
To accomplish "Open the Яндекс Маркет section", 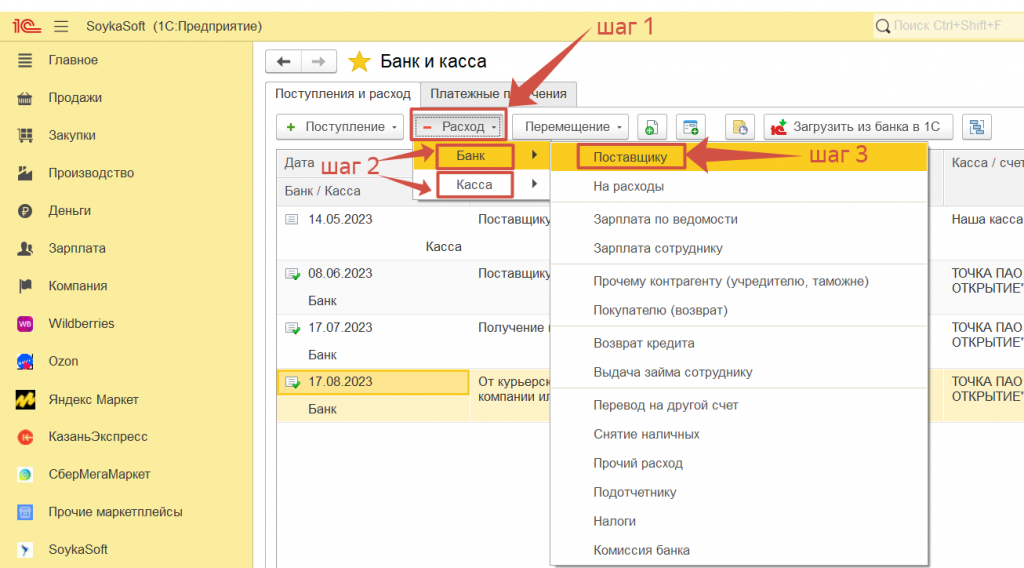I will 93,400.
